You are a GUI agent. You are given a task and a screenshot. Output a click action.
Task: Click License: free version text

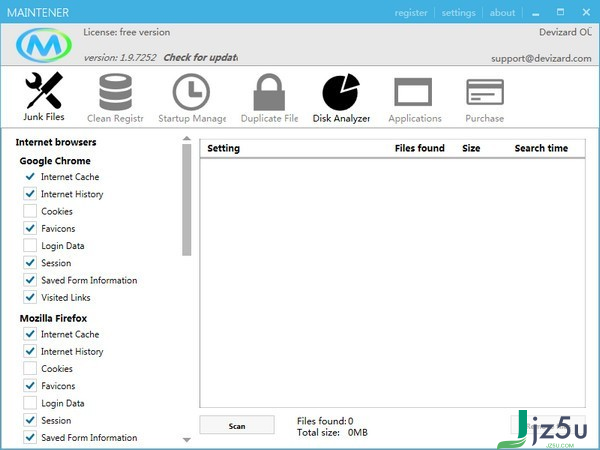point(127,32)
